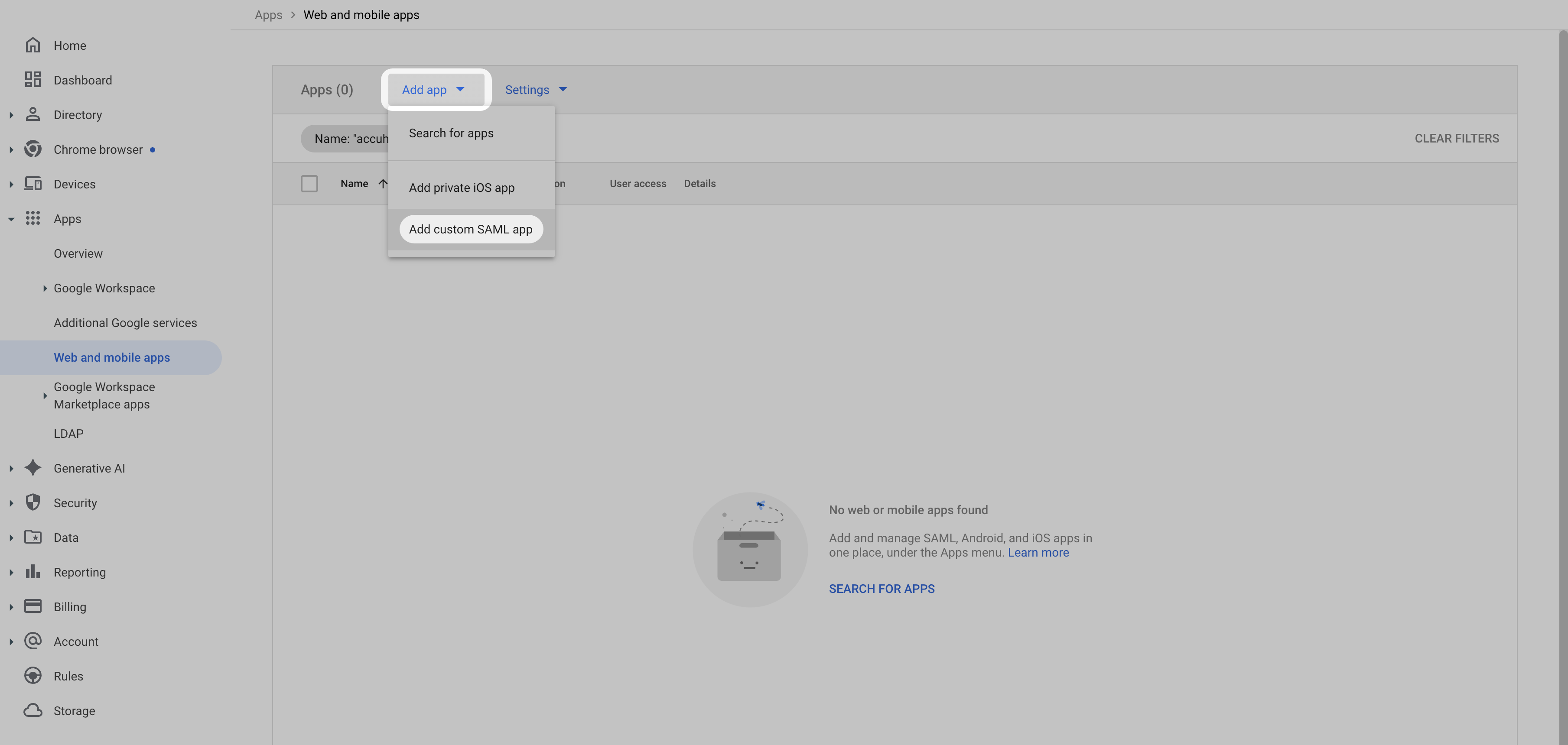Expand the Directory section arrow

coord(11,114)
